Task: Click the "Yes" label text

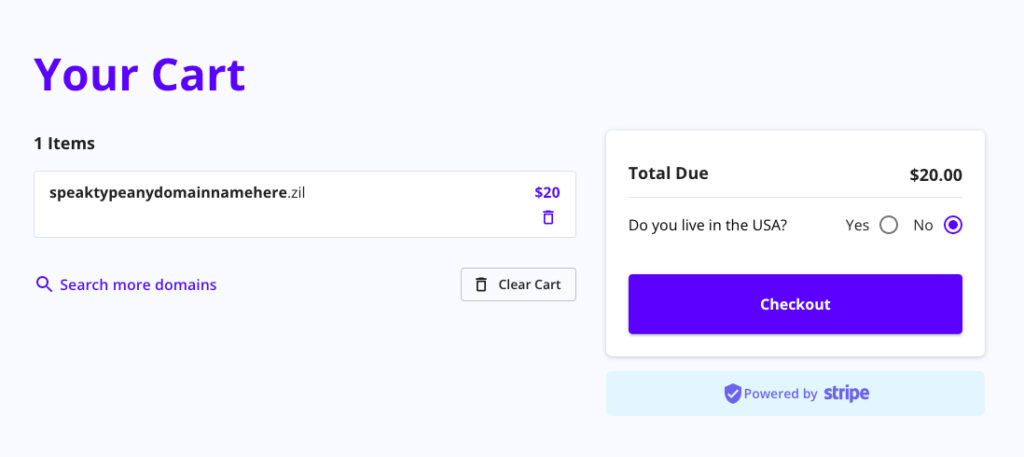Action: pos(857,225)
